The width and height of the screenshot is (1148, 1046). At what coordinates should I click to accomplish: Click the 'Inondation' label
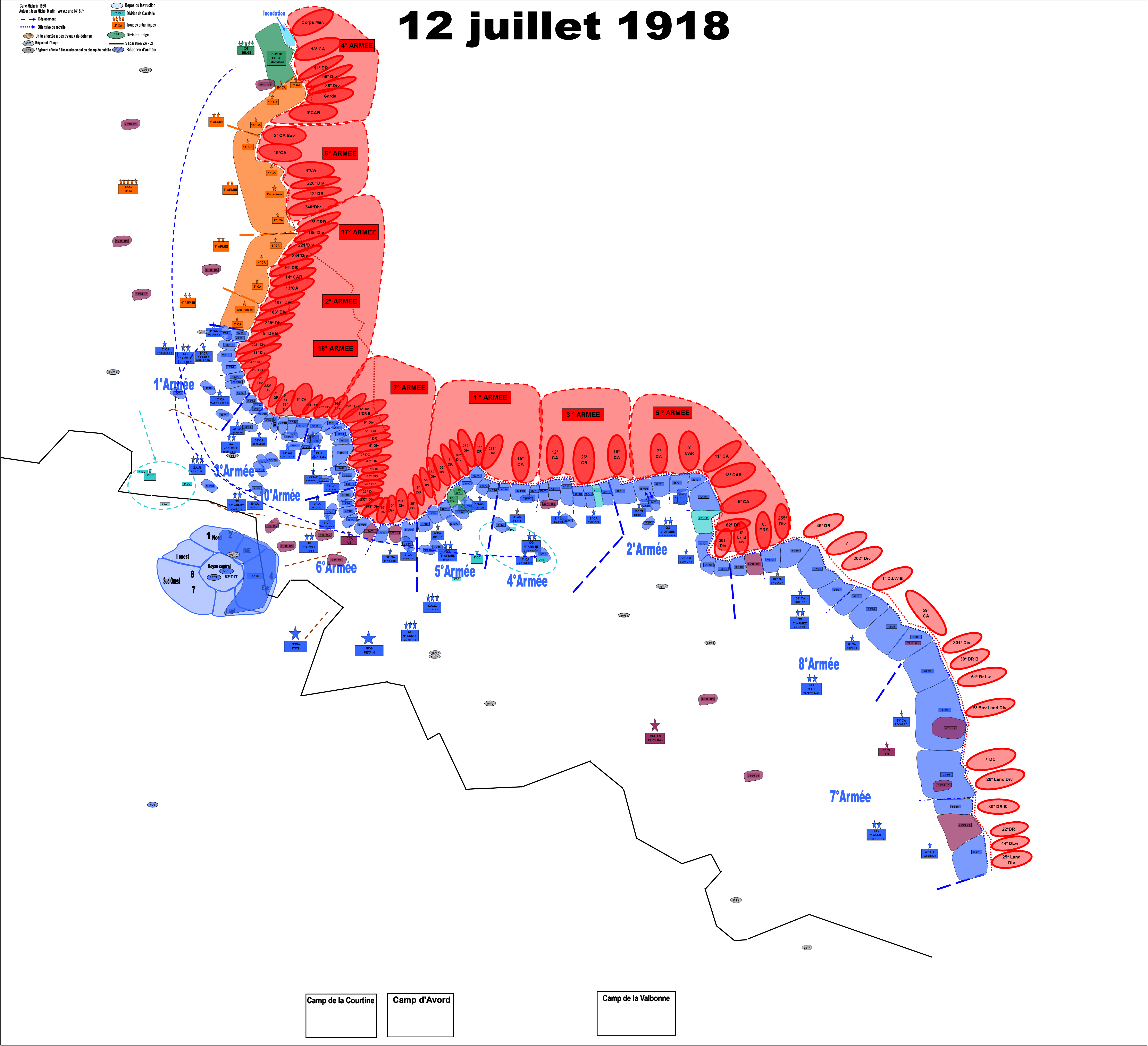pos(274,13)
